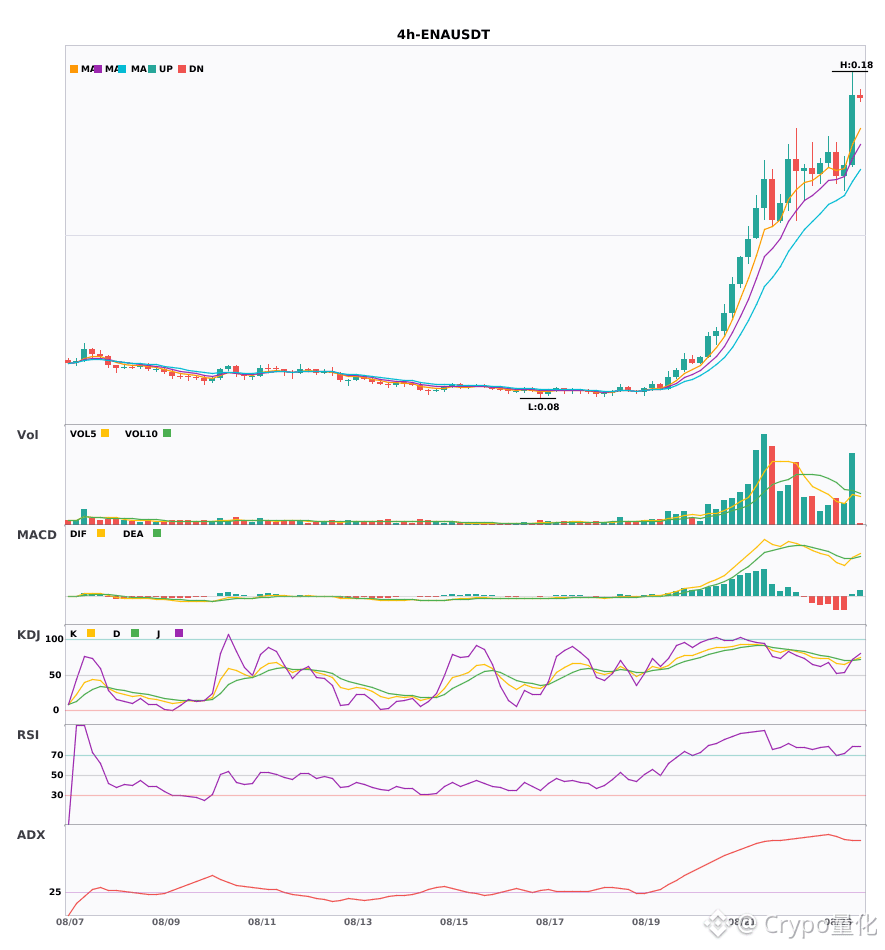Click the 08/19 date label
The width and height of the screenshot is (885, 950).
coord(646,922)
